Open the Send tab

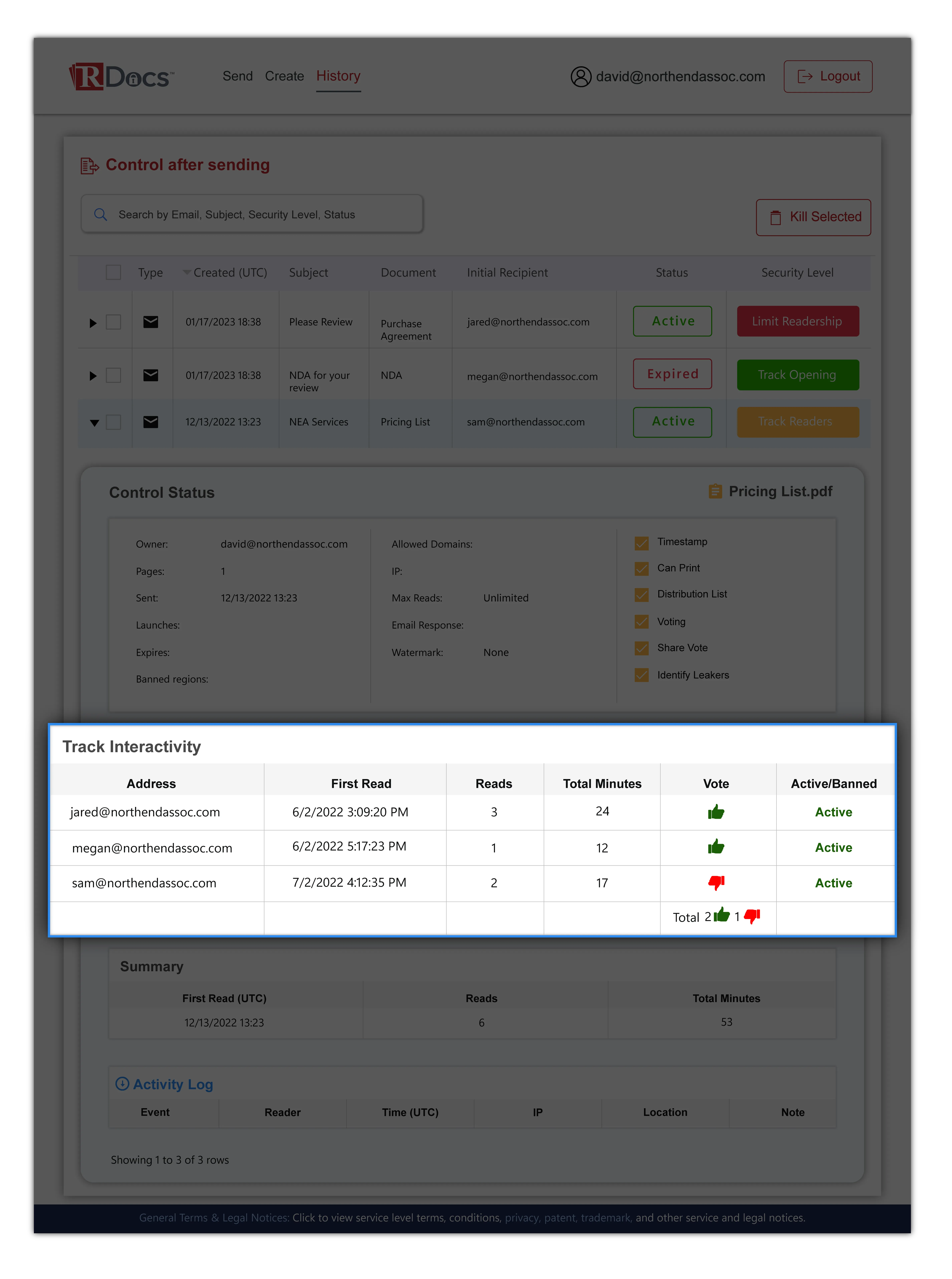coord(237,76)
